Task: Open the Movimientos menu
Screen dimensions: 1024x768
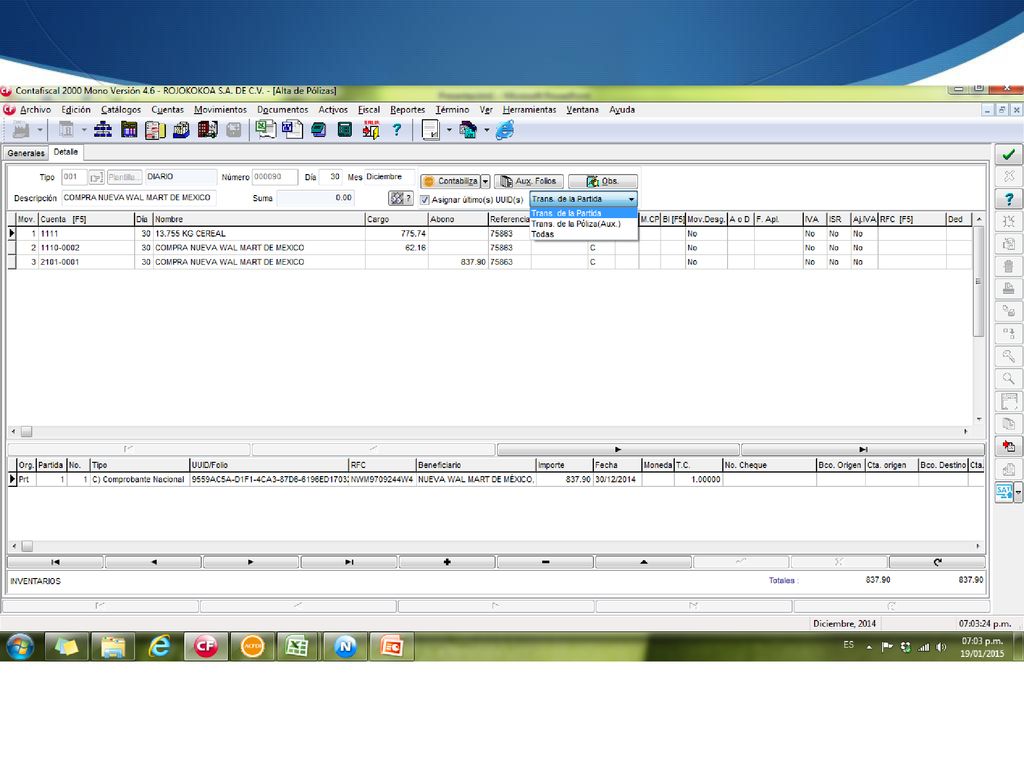Action: click(220, 110)
